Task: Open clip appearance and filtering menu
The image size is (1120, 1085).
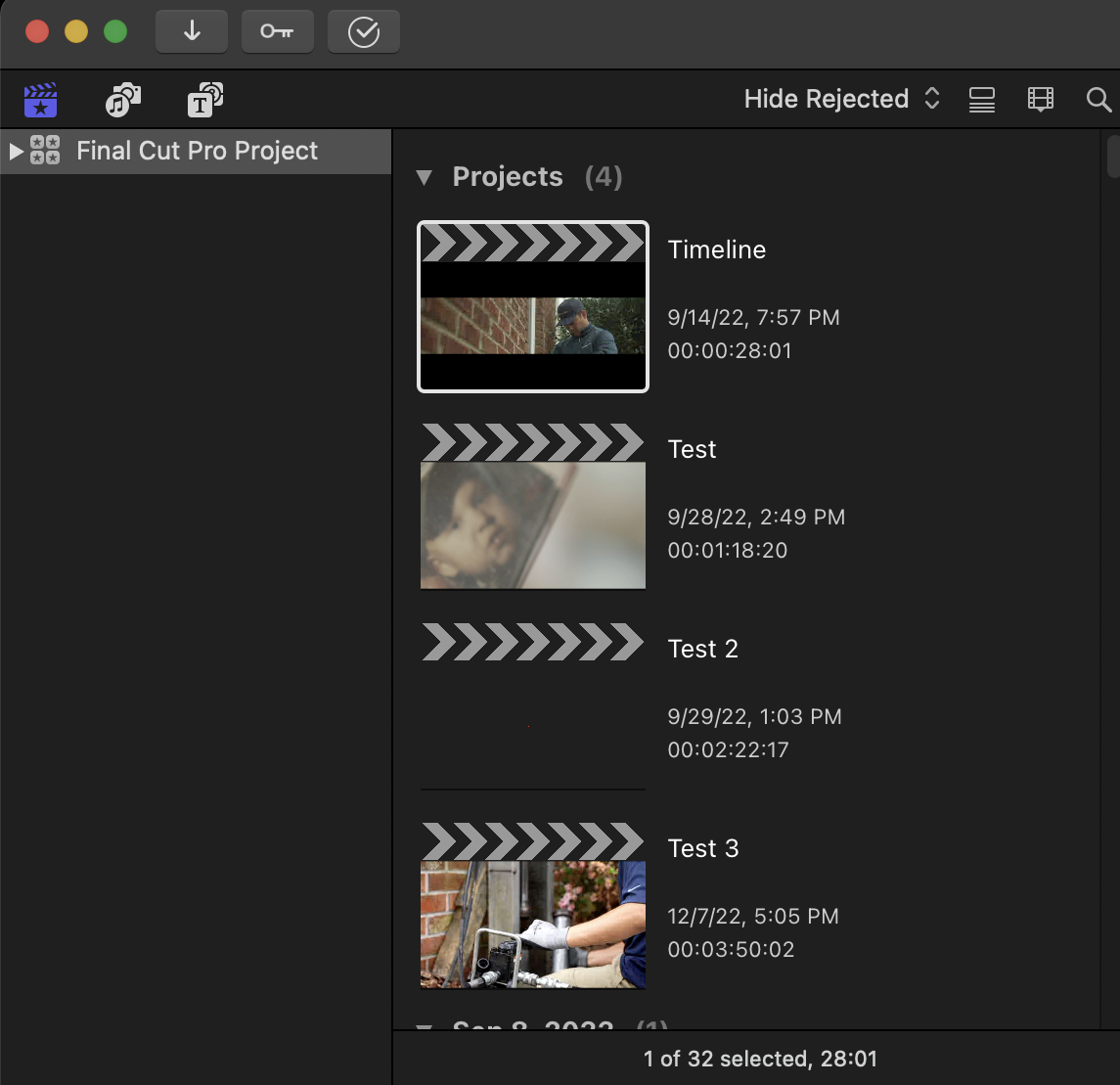Action: coord(1040,99)
